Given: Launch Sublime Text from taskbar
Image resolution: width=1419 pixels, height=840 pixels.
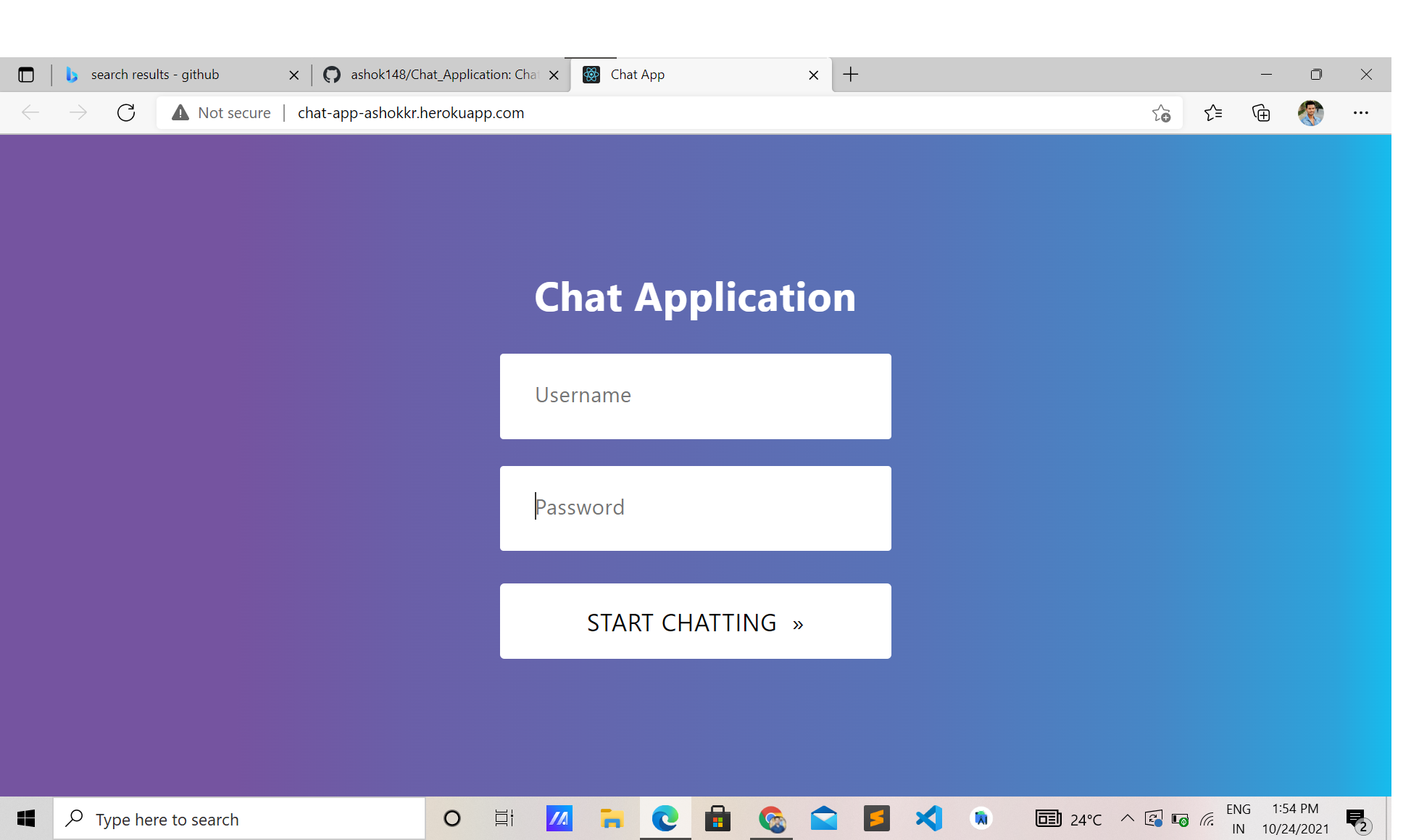Looking at the screenshot, I should pyautogui.click(x=877, y=818).
